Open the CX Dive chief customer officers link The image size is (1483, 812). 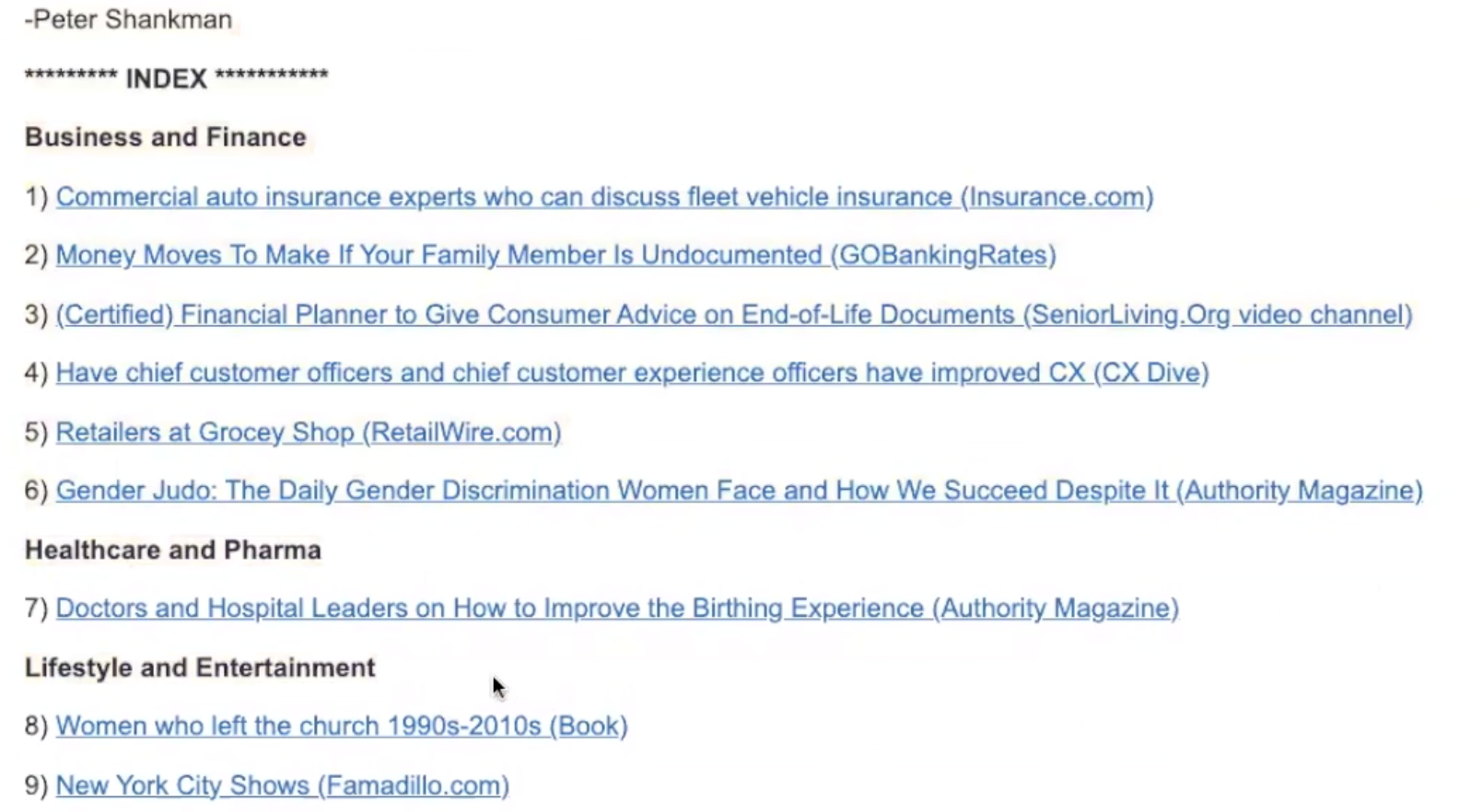pos(632,373)
